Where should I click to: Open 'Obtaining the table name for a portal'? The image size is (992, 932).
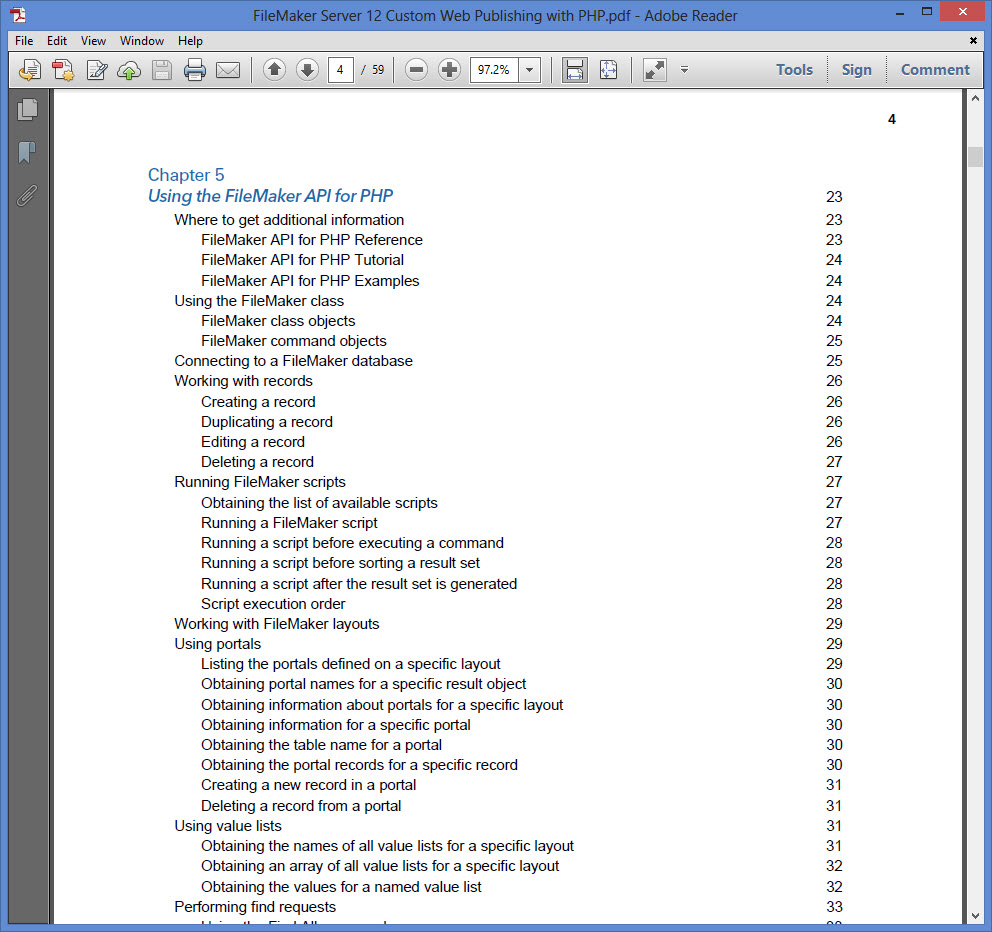(321, 745)
